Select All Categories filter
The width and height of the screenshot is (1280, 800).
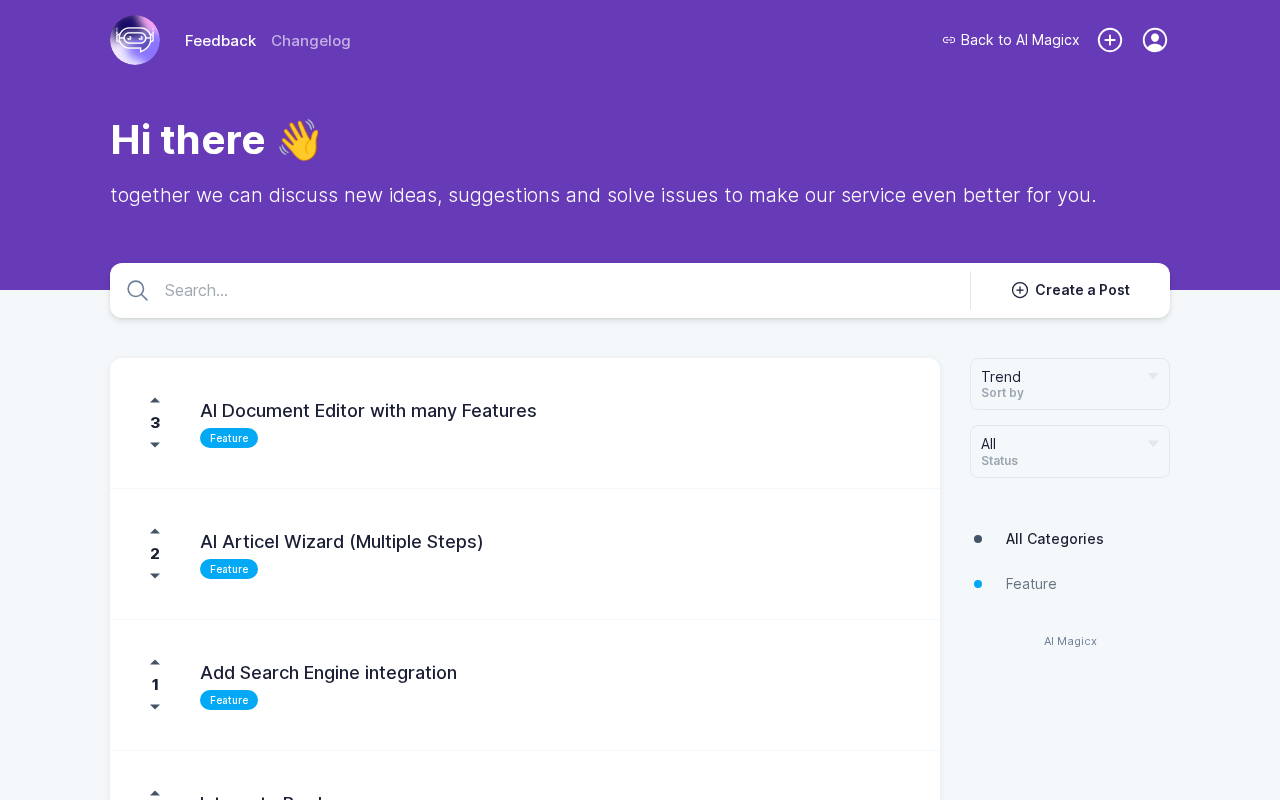click(1054, 539)
